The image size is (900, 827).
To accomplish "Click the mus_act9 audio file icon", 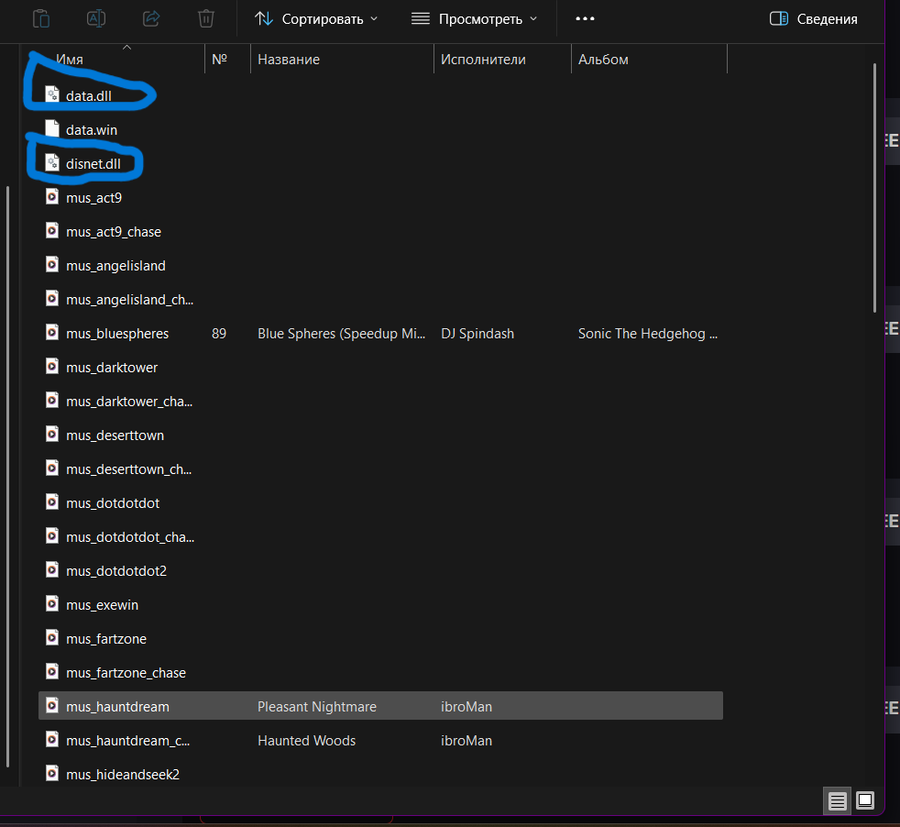I will click(53, 197).
